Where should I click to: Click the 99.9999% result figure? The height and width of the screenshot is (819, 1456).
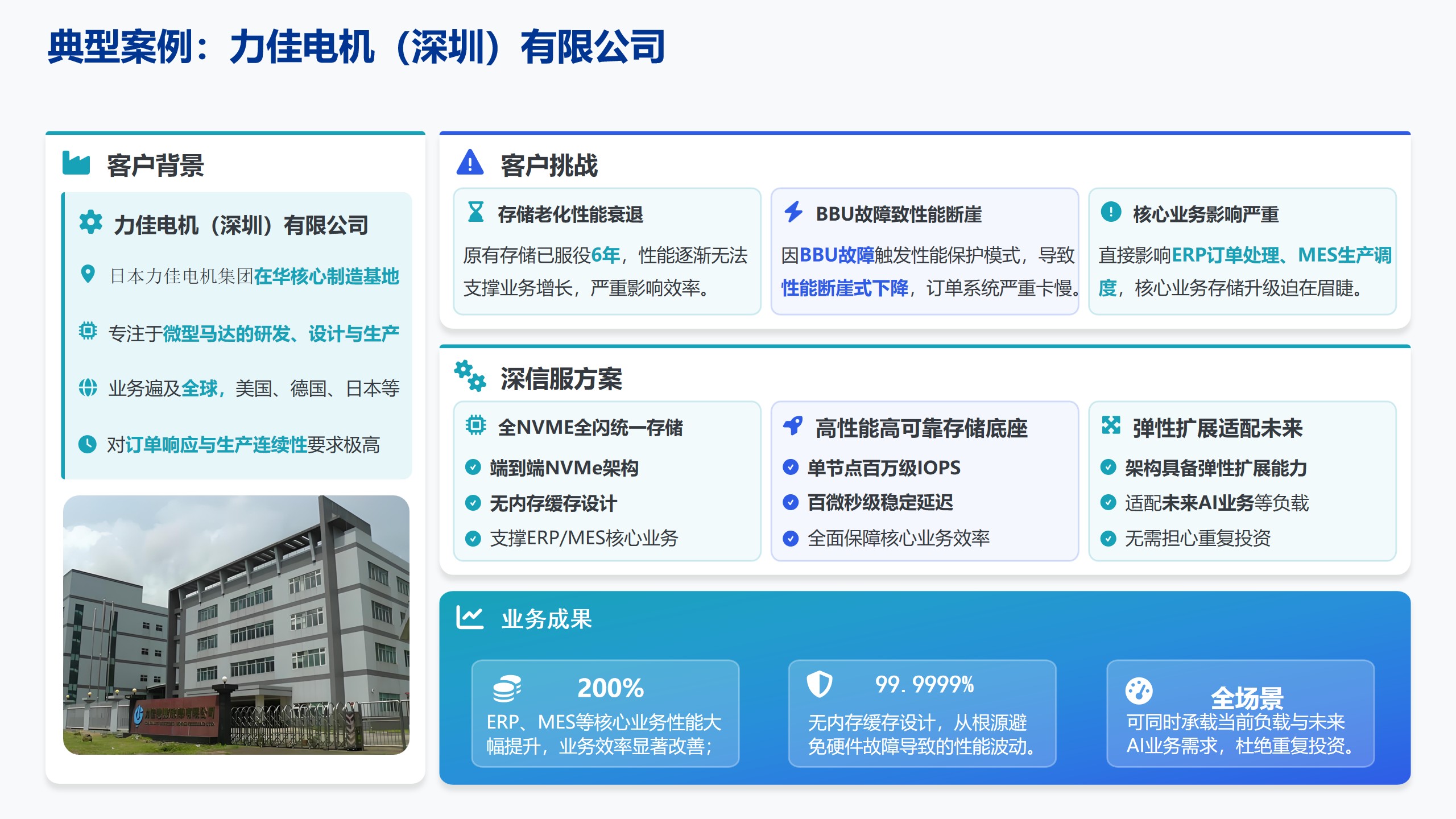point(925,684)
